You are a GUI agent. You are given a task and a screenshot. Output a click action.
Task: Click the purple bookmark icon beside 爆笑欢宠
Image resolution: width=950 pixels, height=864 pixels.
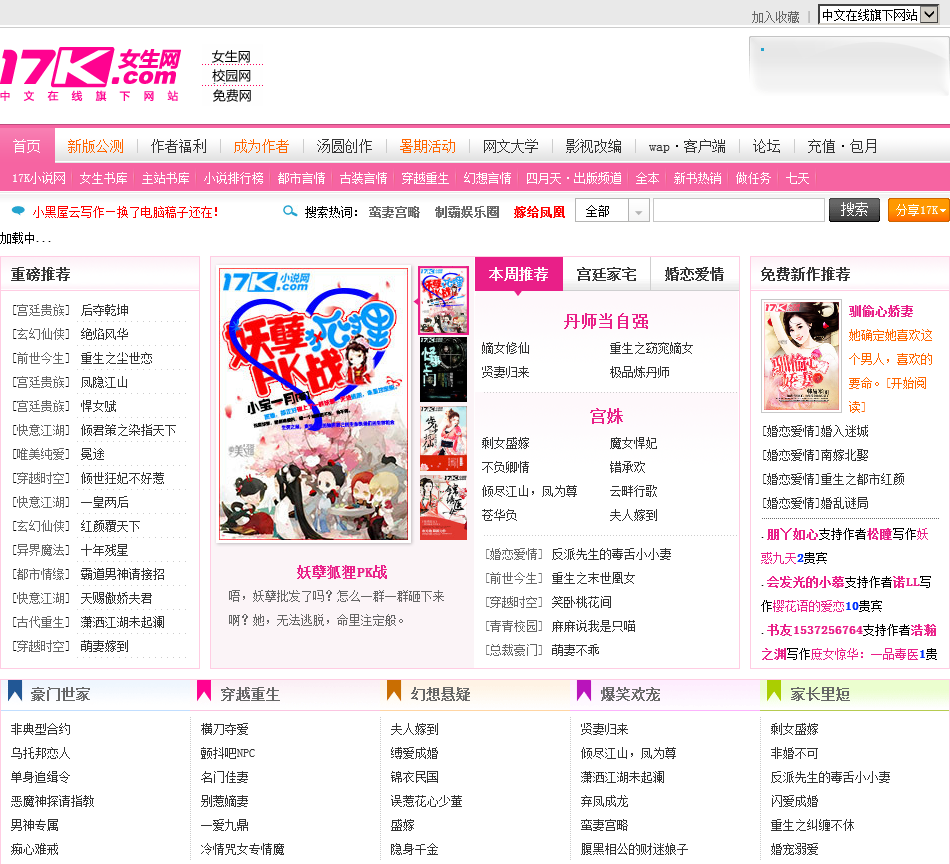click(584, 691)
